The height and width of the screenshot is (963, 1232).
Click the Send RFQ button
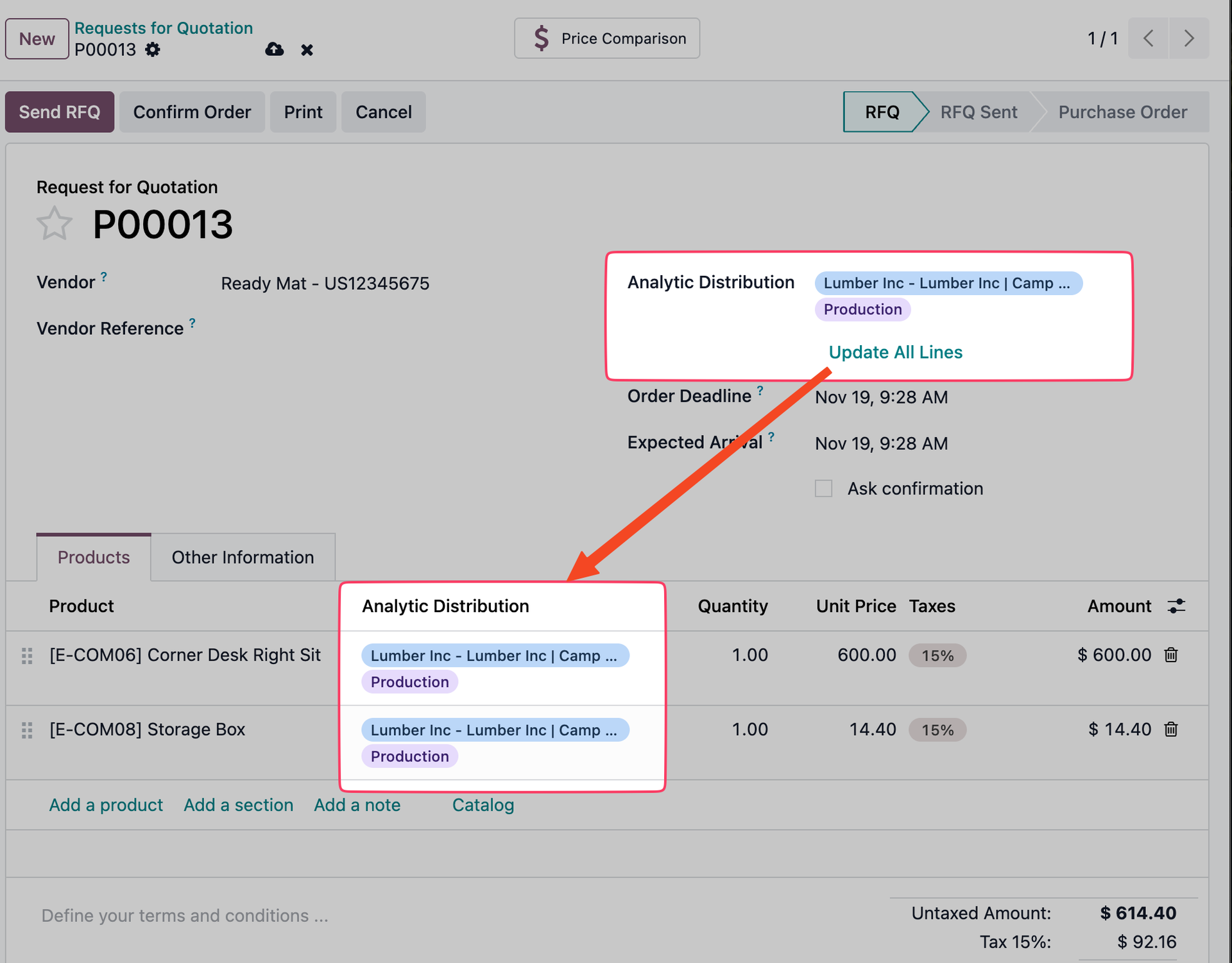pos(59,112)
